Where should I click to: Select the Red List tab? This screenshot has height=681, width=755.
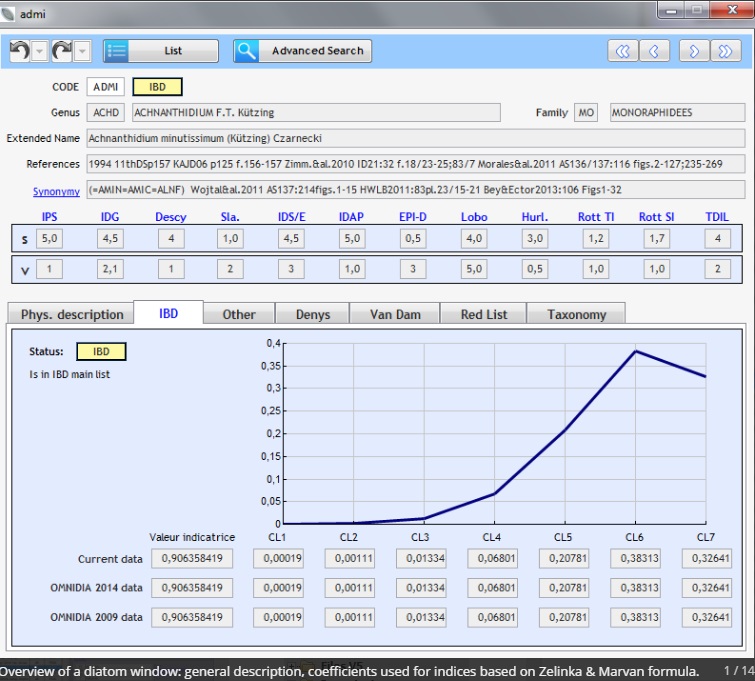click(484, 314)
